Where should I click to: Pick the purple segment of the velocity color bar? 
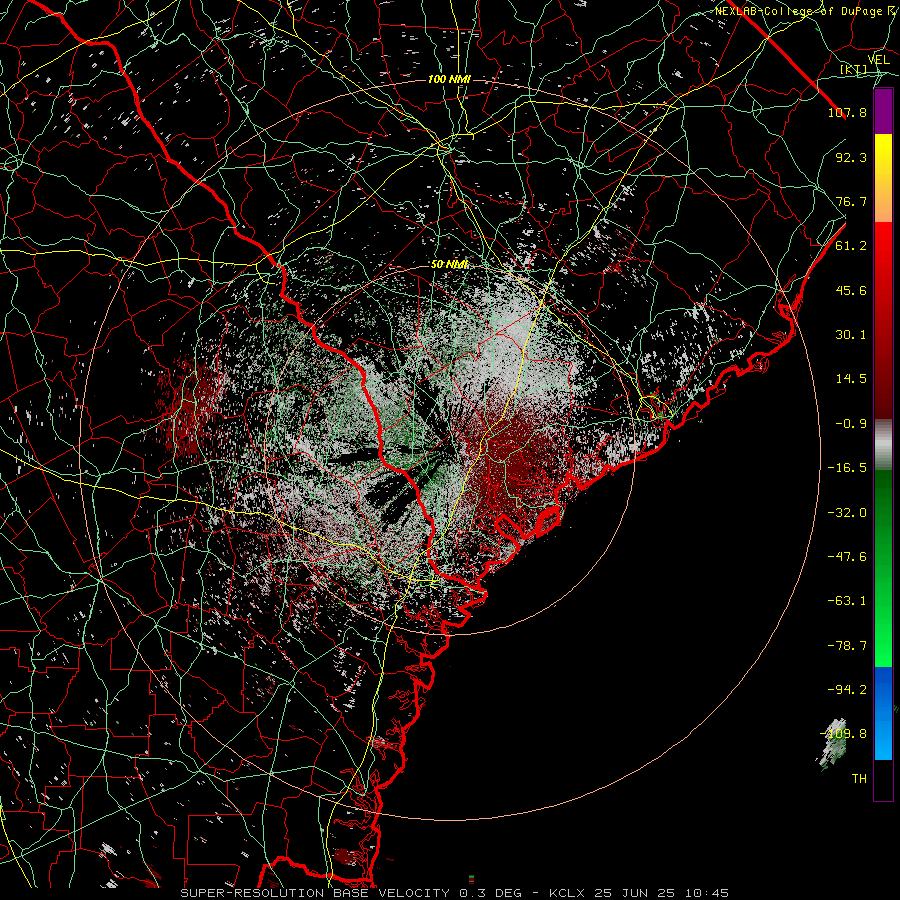coord(883,112)
